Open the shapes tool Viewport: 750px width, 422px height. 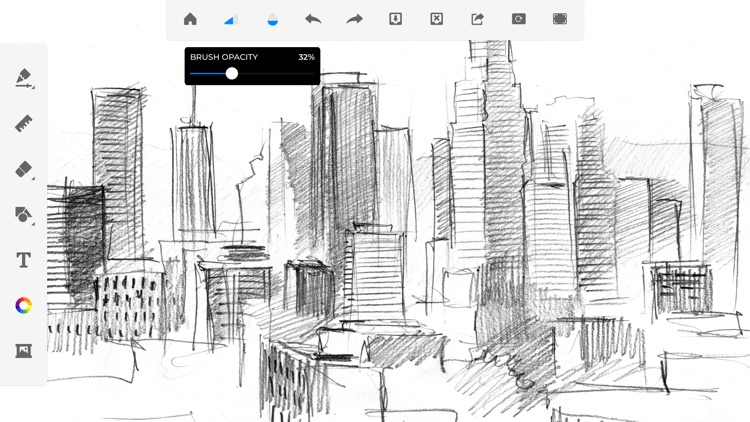24,215
